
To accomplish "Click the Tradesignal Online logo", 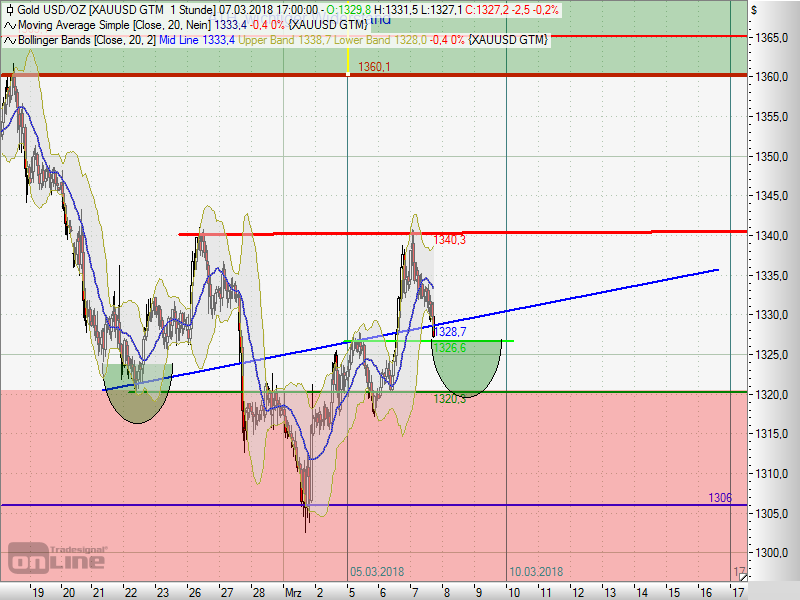I will click(57, 556).
